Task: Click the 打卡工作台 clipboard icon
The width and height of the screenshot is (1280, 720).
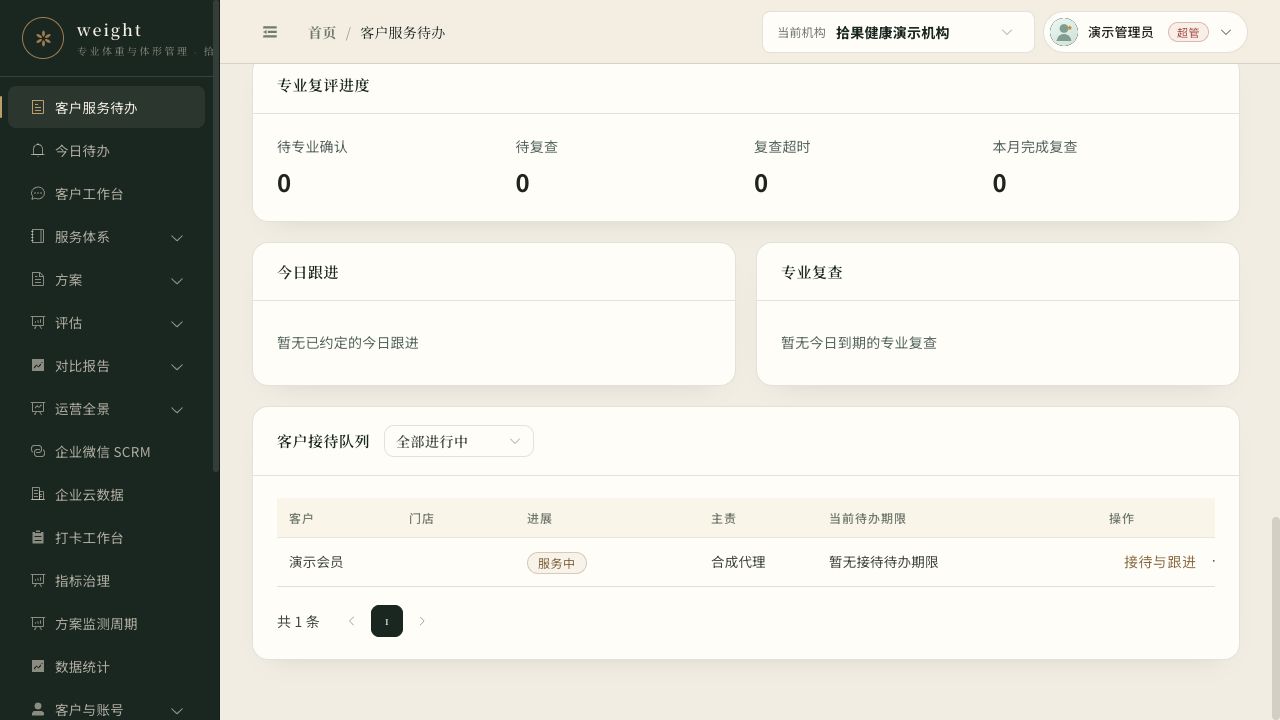Action: click(38, 537)
